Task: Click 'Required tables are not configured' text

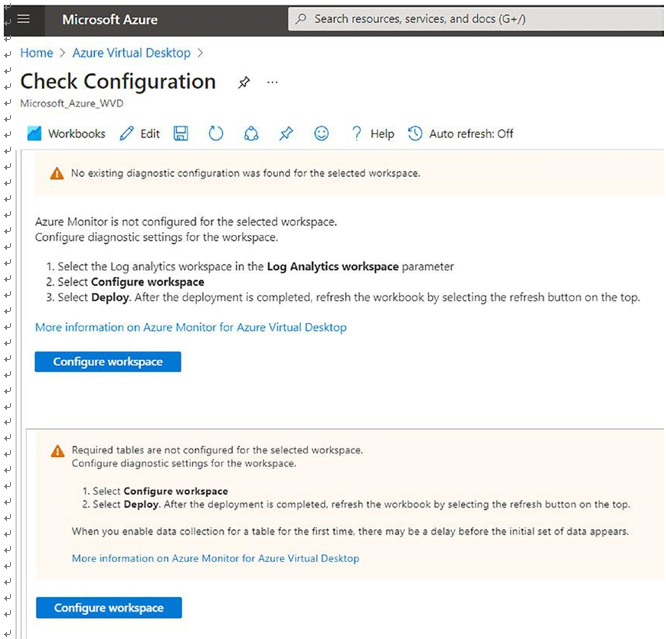Action: click(x=217, y=450)
